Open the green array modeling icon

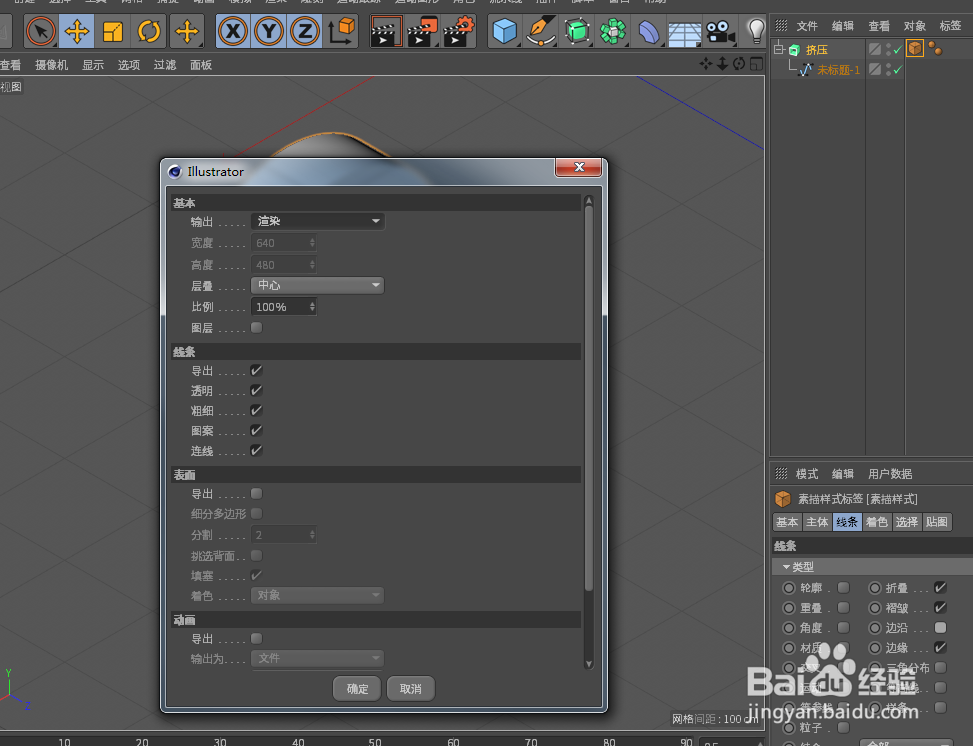click(612, 31)
